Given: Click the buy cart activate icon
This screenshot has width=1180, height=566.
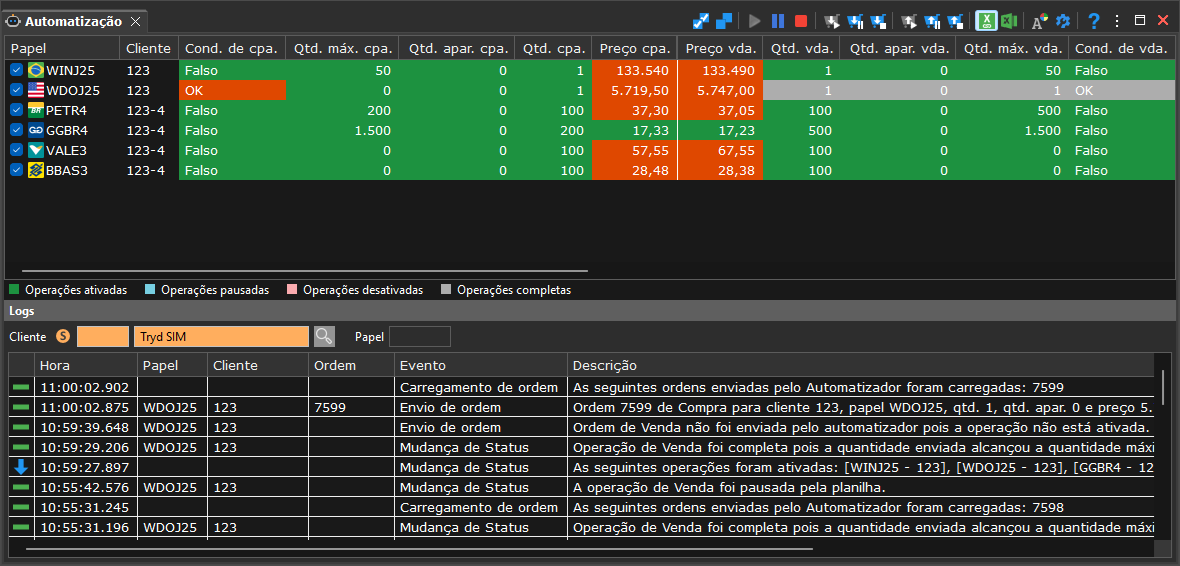Looking at the screenshot, I should coord(832,21).
